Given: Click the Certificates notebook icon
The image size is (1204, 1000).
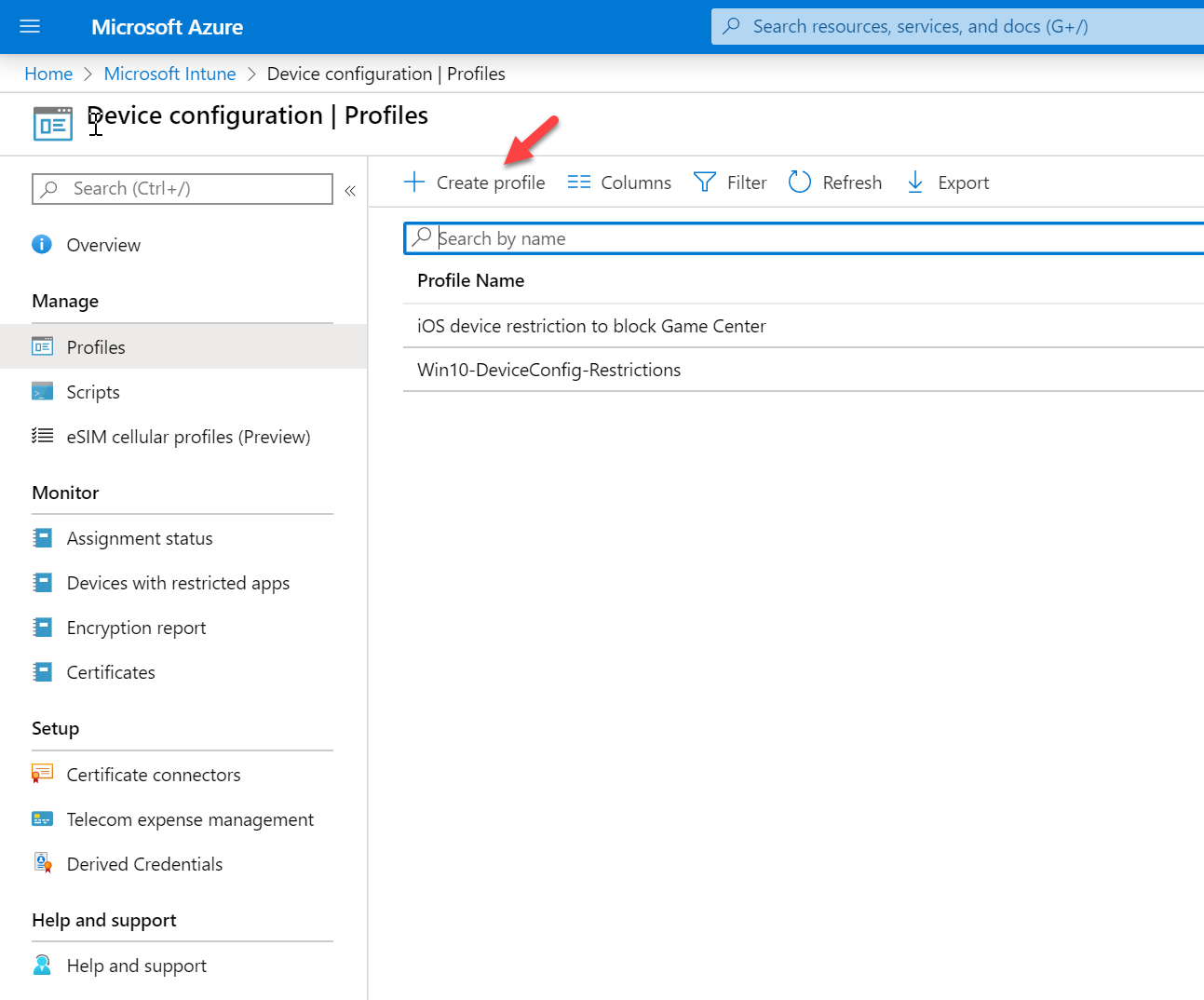Looking at the screenshot, I should [x=42, y=671].
